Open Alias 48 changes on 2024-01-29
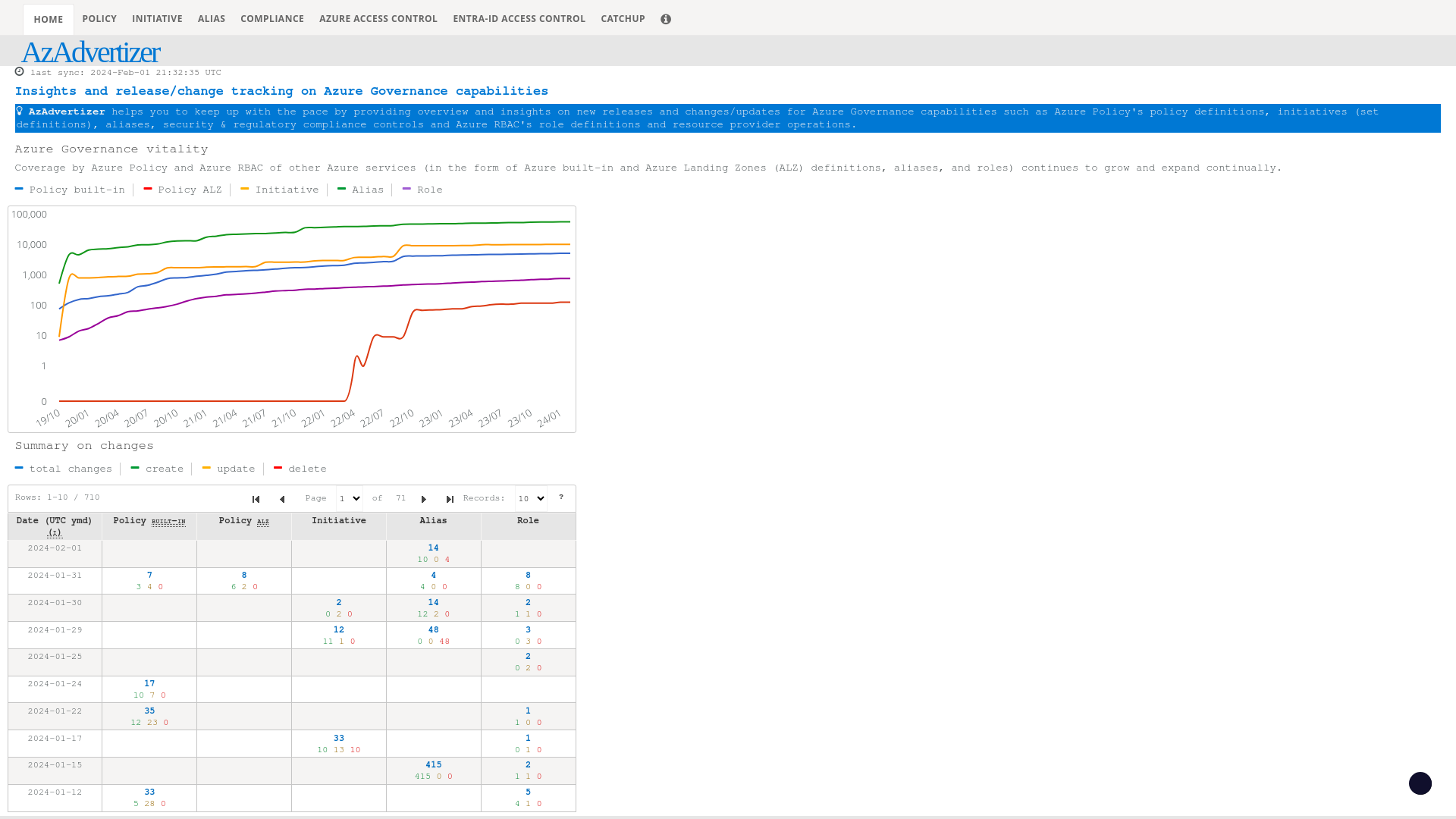 click(434, 629)
